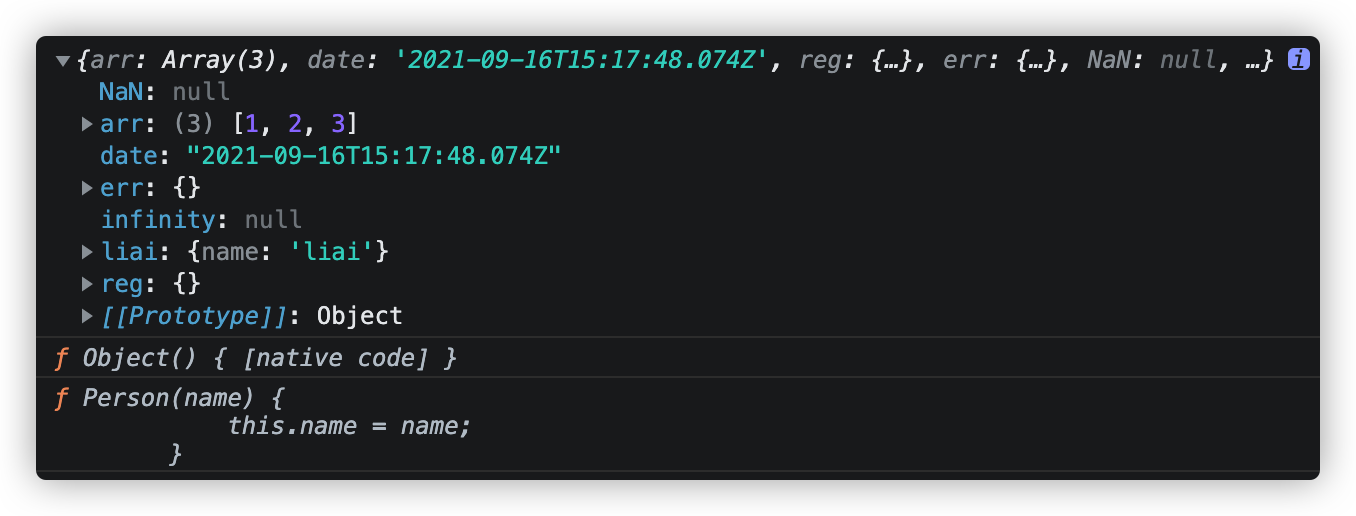Select the infinity property key

[157, 220]
